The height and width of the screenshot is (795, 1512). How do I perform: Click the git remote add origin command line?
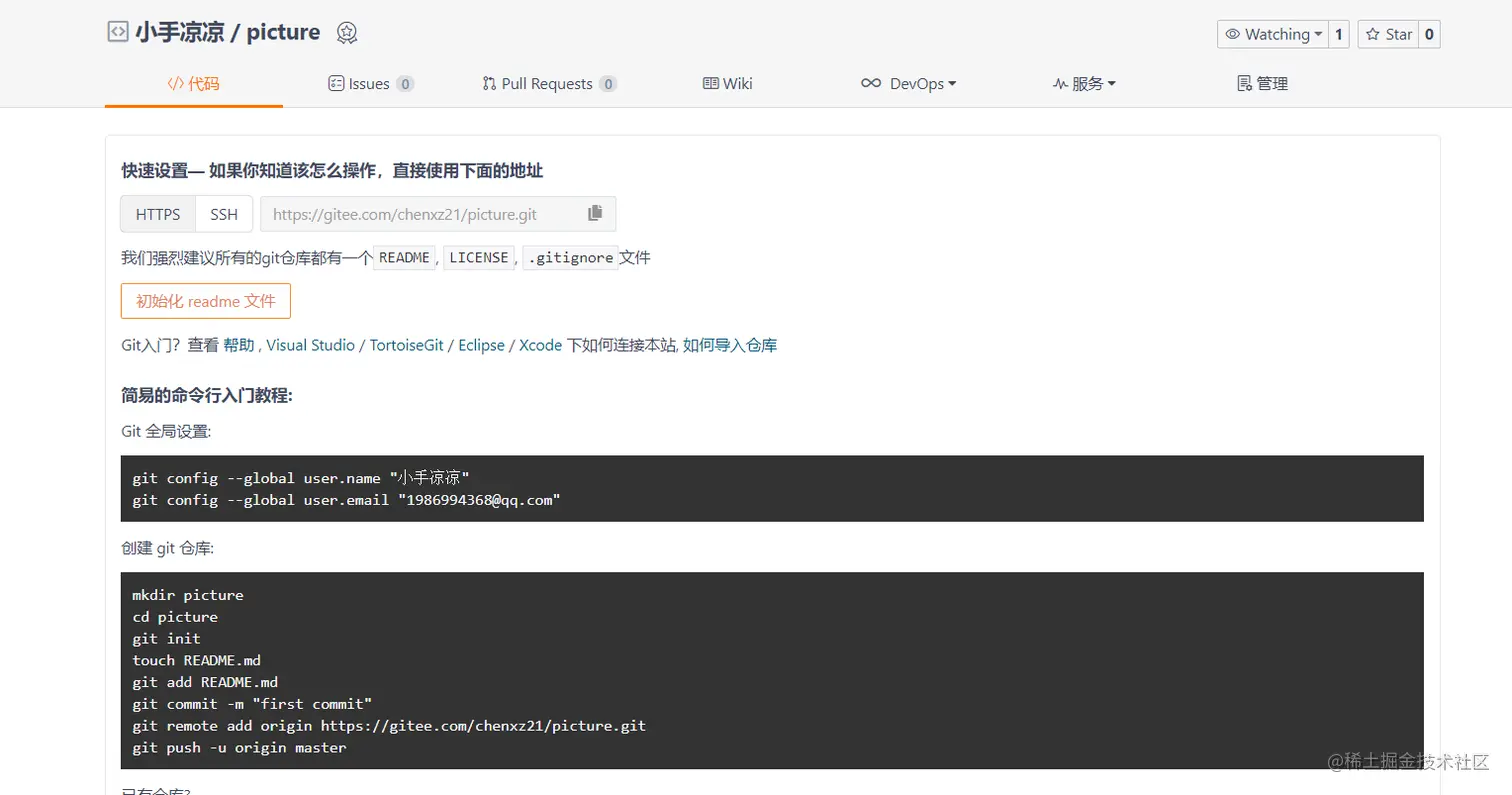point(389,725)
